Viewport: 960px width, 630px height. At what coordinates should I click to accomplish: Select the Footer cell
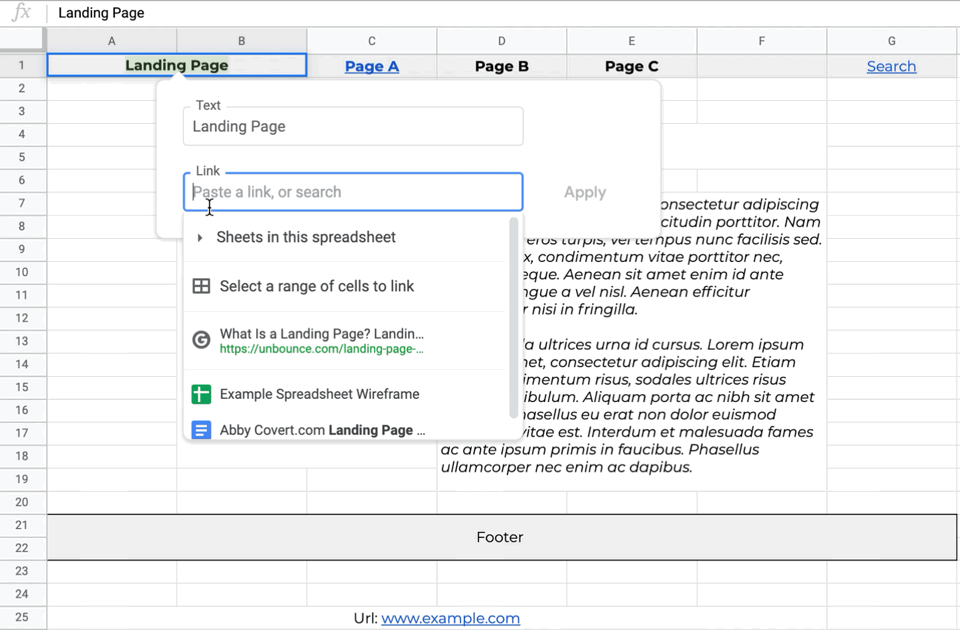[501, 537]
